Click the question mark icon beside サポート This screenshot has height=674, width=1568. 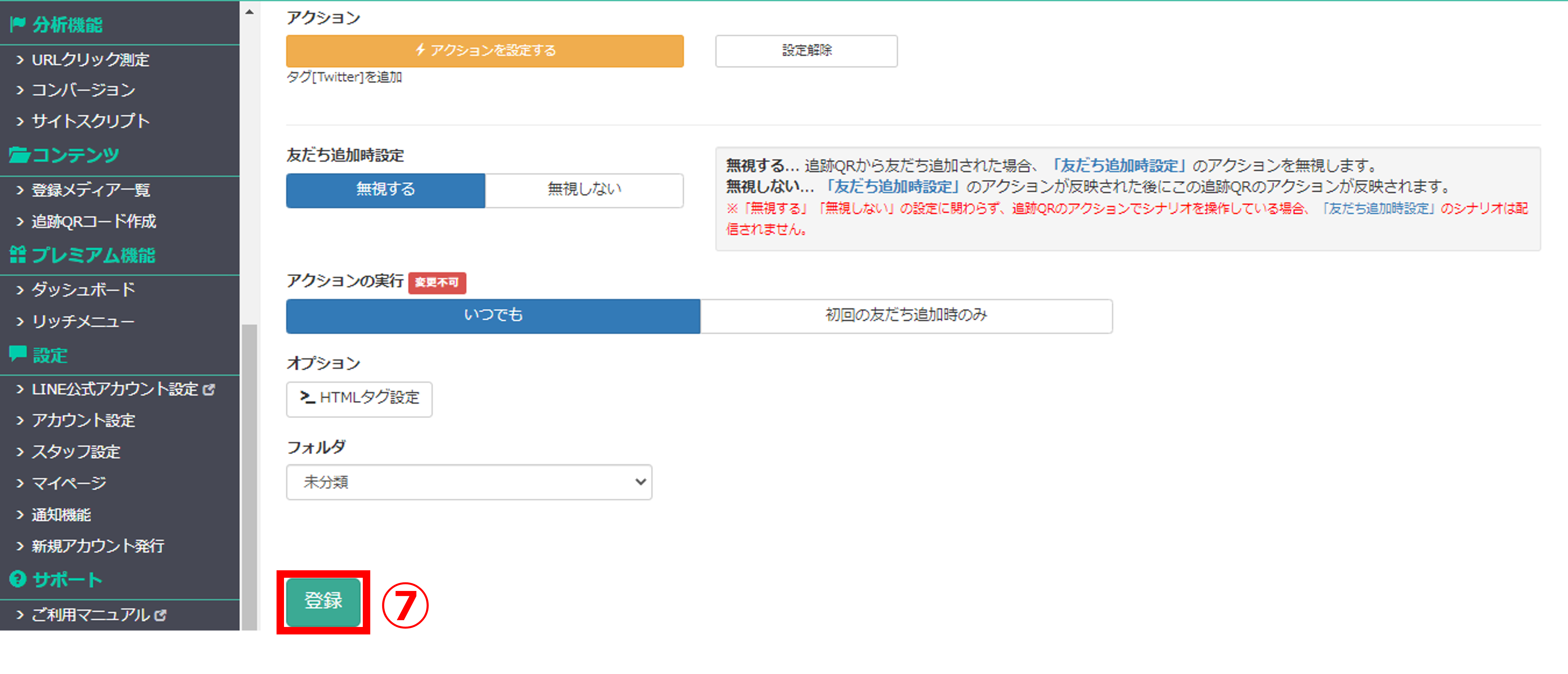[18, 579]
